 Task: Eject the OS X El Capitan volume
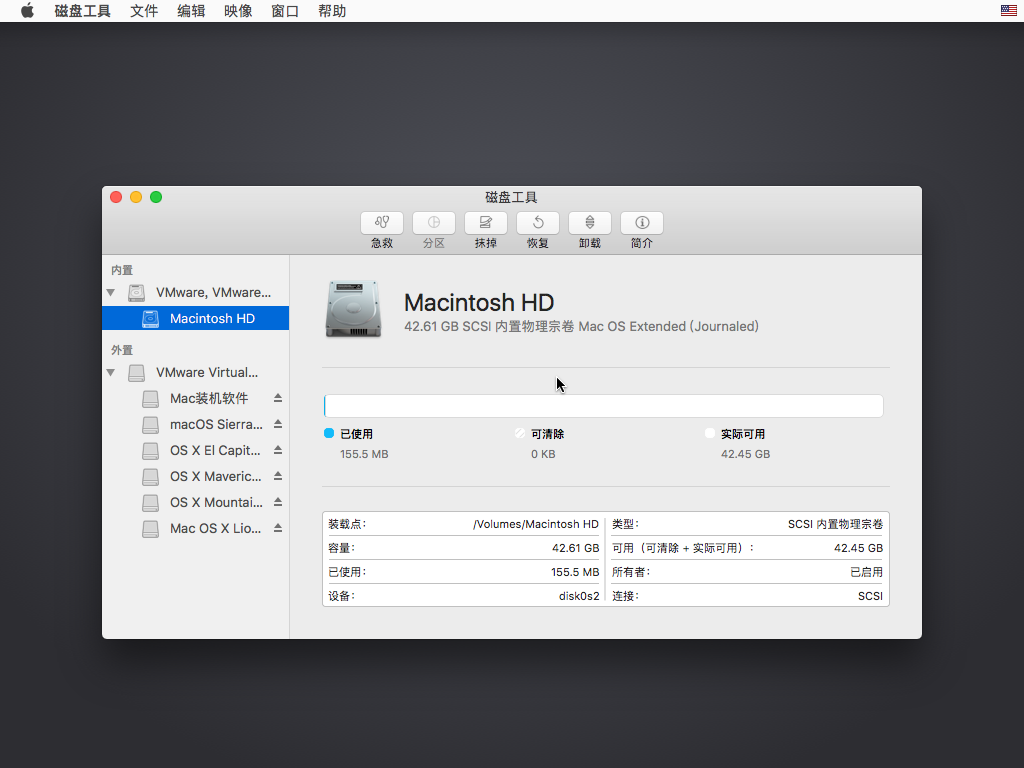278,450
